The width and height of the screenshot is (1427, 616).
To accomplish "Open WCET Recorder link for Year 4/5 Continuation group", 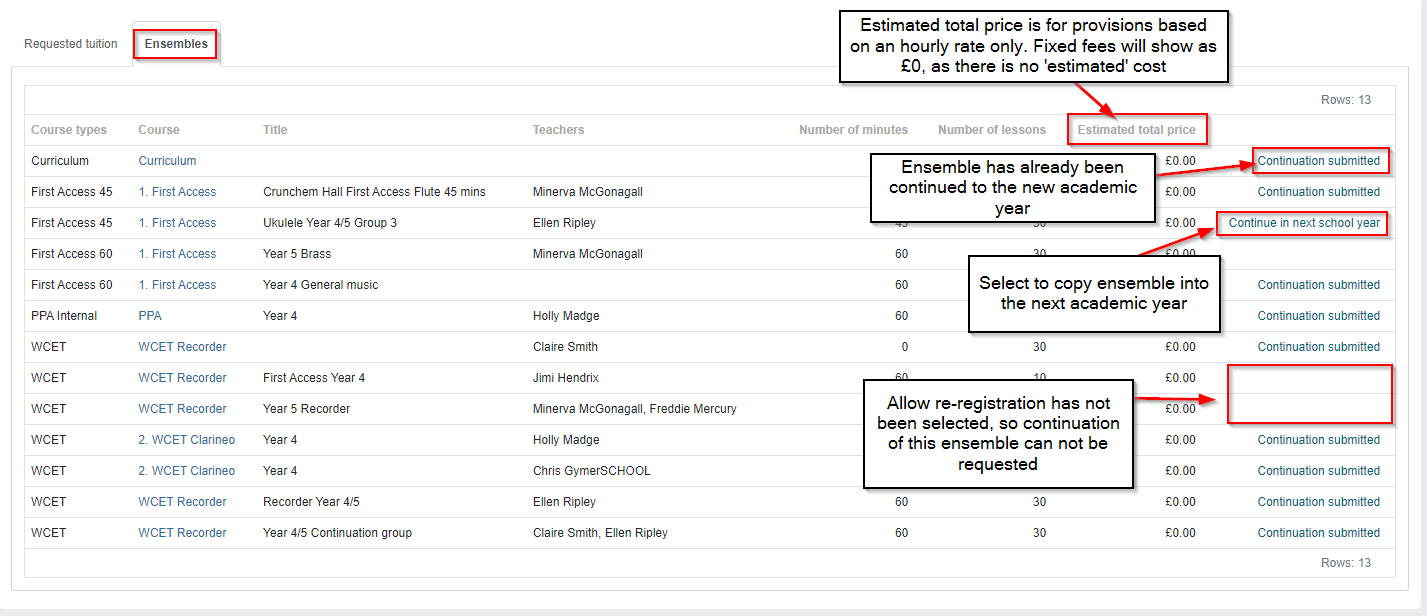I will coord(182,533).
